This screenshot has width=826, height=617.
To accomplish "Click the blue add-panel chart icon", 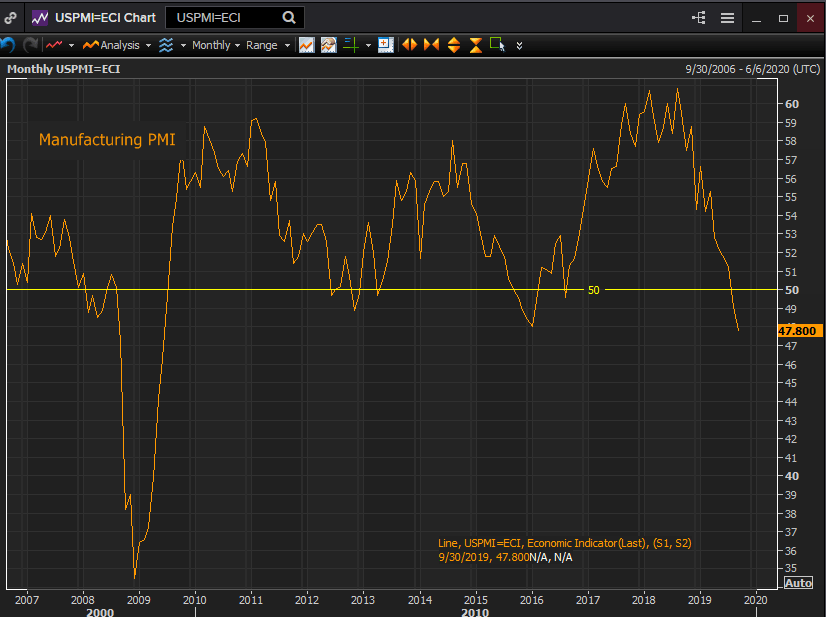I will pos(385,45).
